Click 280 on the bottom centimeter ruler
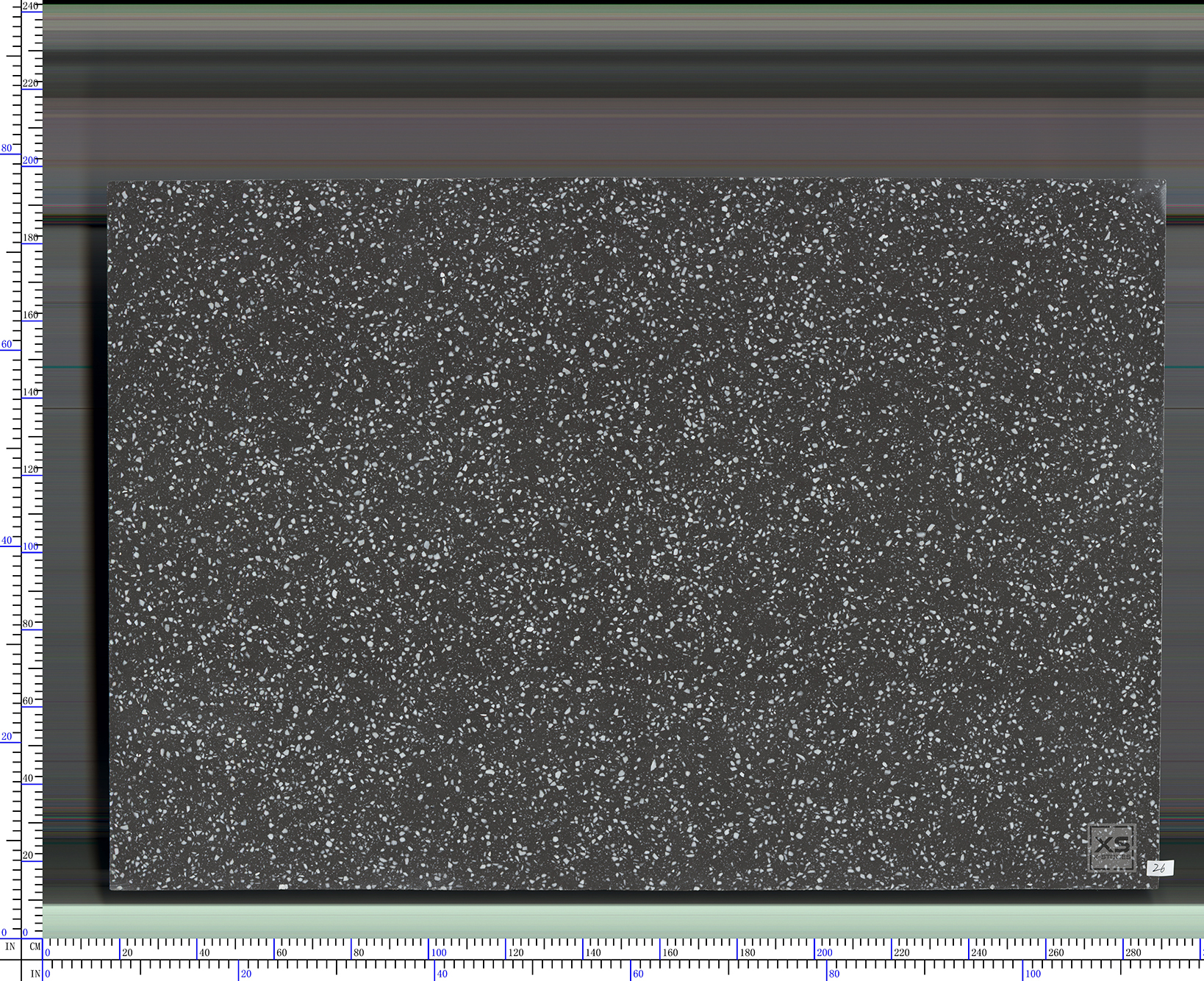 tap(1133, 953)
